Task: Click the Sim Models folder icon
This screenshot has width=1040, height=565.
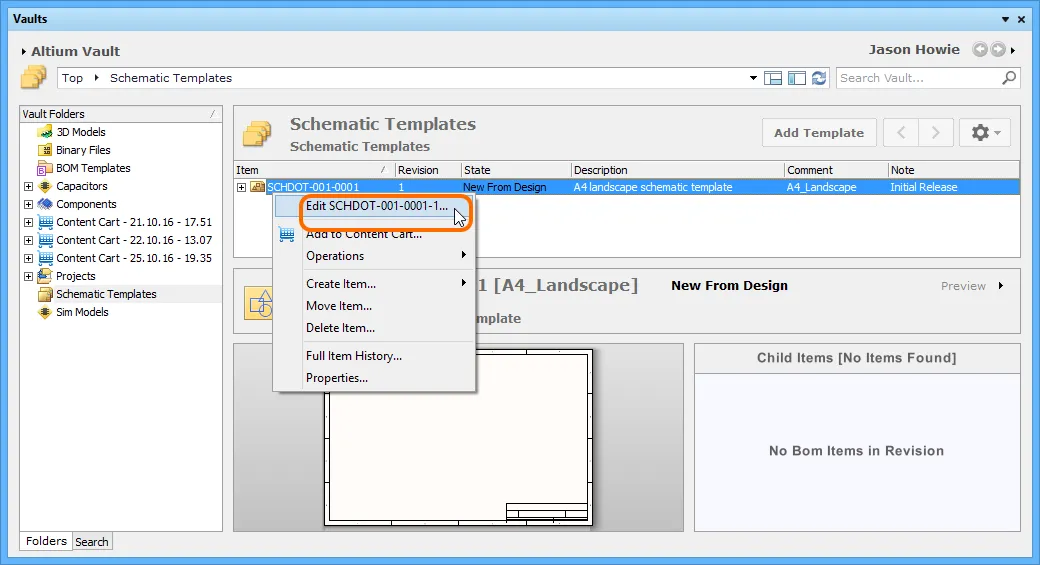Action: (45, 312)
